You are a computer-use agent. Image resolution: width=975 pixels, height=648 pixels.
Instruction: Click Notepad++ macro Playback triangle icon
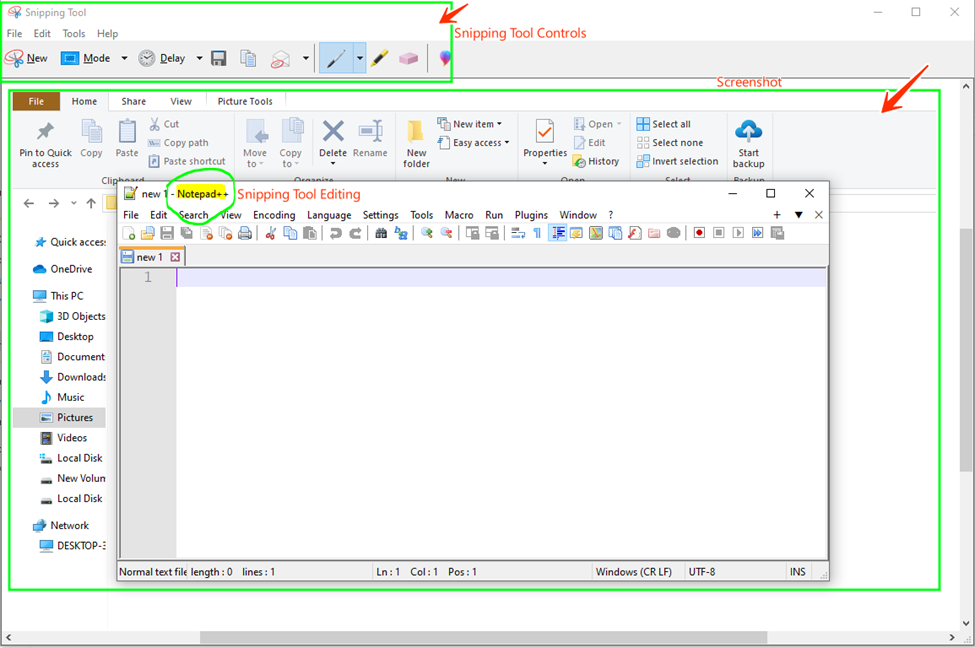(x=738, y=233)
